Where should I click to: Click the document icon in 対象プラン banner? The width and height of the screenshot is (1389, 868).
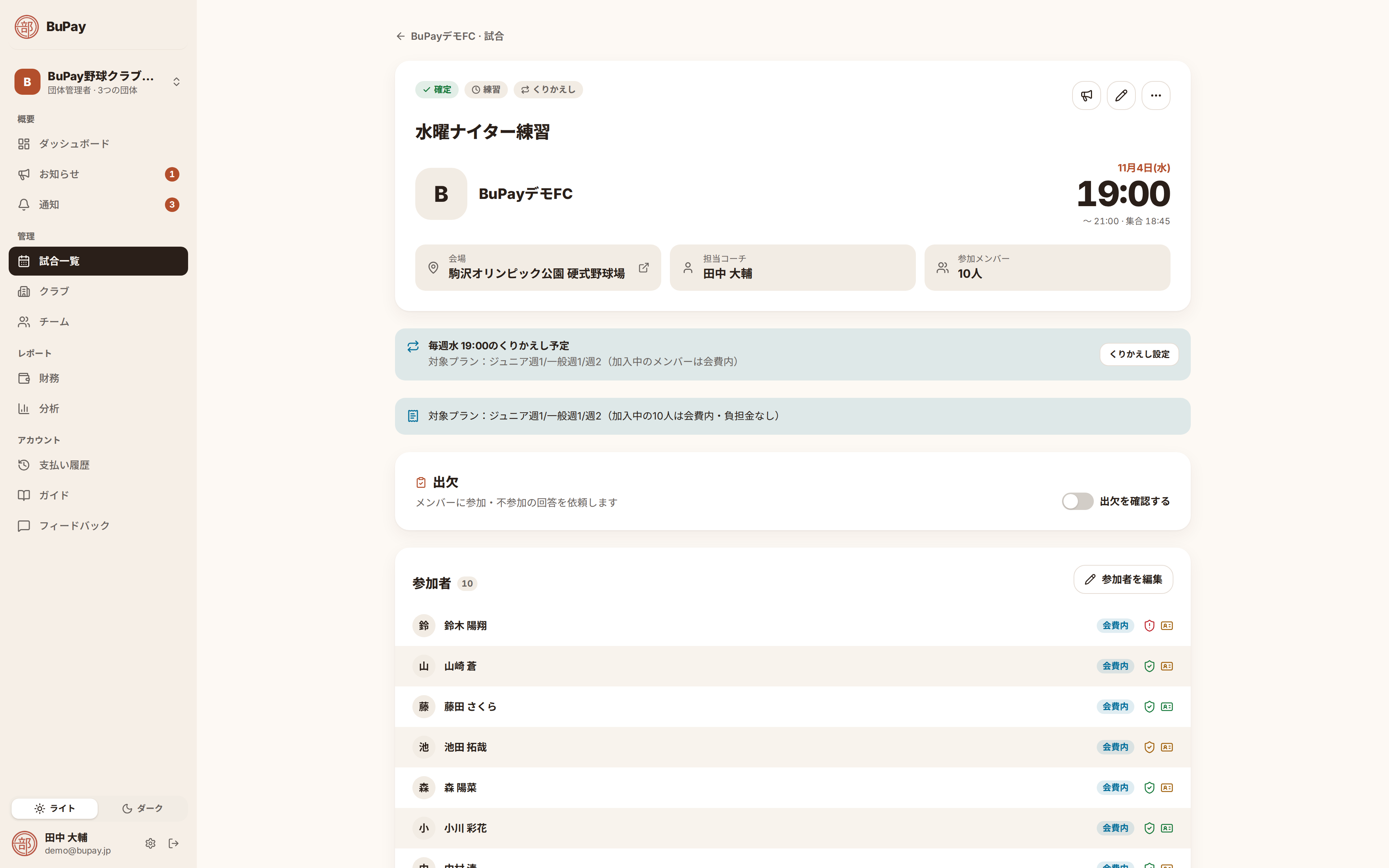(413, 416)
